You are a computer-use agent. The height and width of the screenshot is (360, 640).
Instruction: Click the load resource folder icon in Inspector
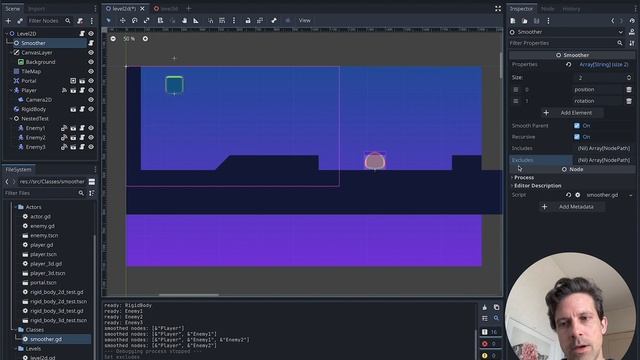[525, 21]
